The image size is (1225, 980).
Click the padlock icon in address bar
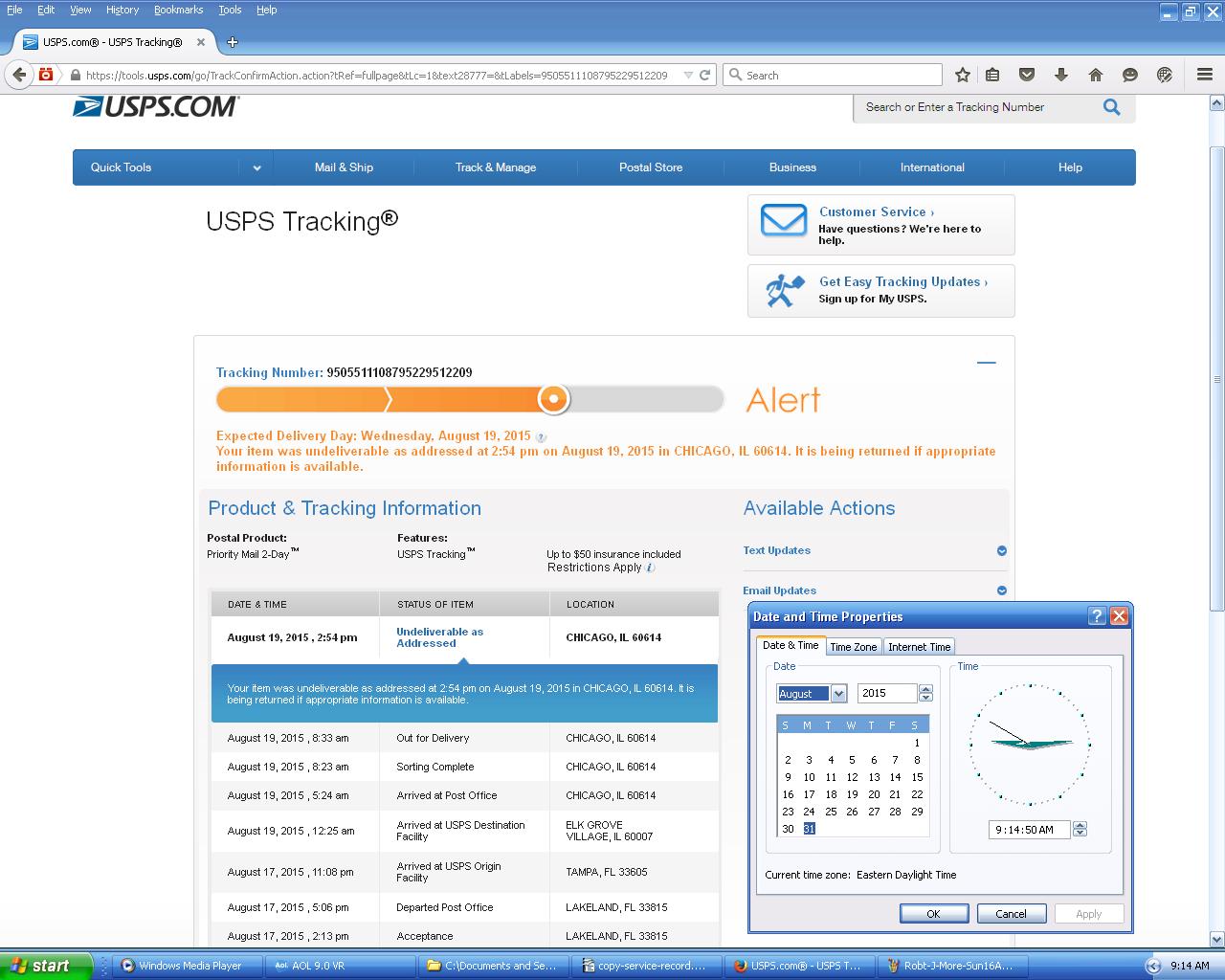(x=75, y=75)
